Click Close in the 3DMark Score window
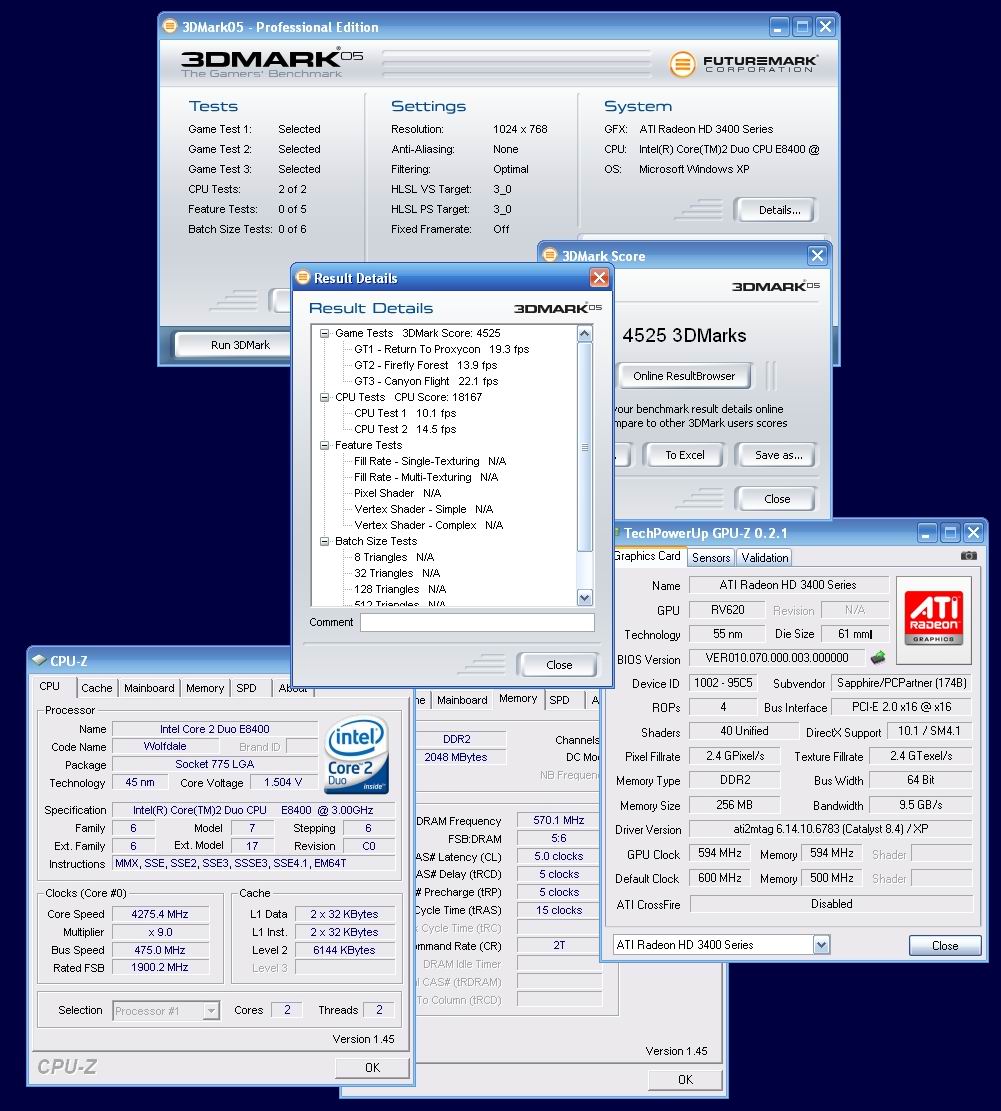 [x=776, y=499]
